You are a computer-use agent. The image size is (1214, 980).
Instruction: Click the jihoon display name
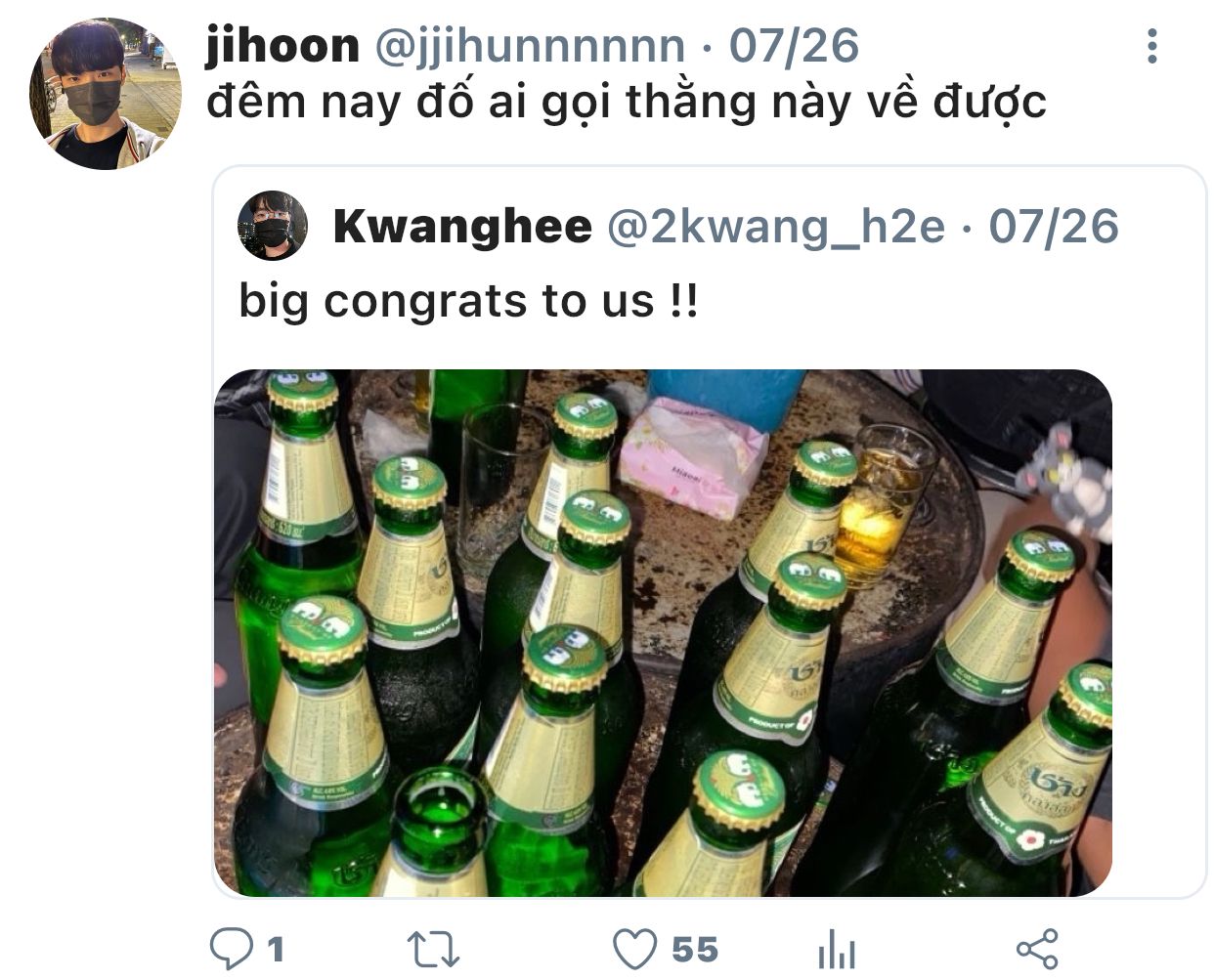coord(282,45)
